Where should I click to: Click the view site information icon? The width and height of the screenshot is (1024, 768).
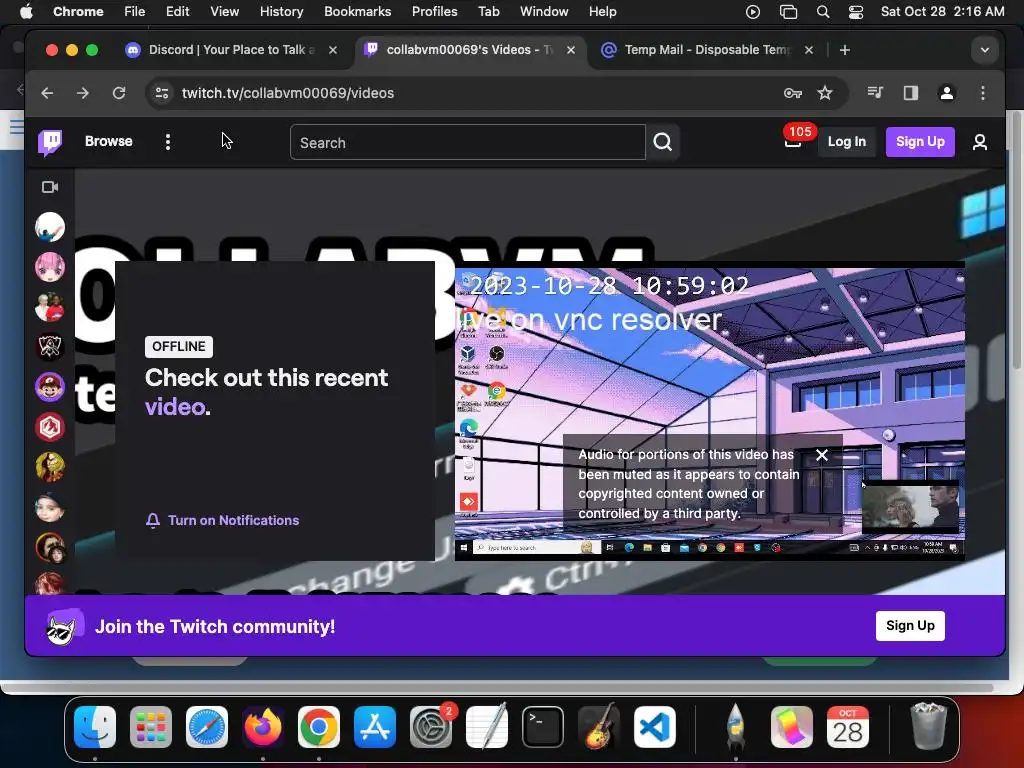click(162, 93)
